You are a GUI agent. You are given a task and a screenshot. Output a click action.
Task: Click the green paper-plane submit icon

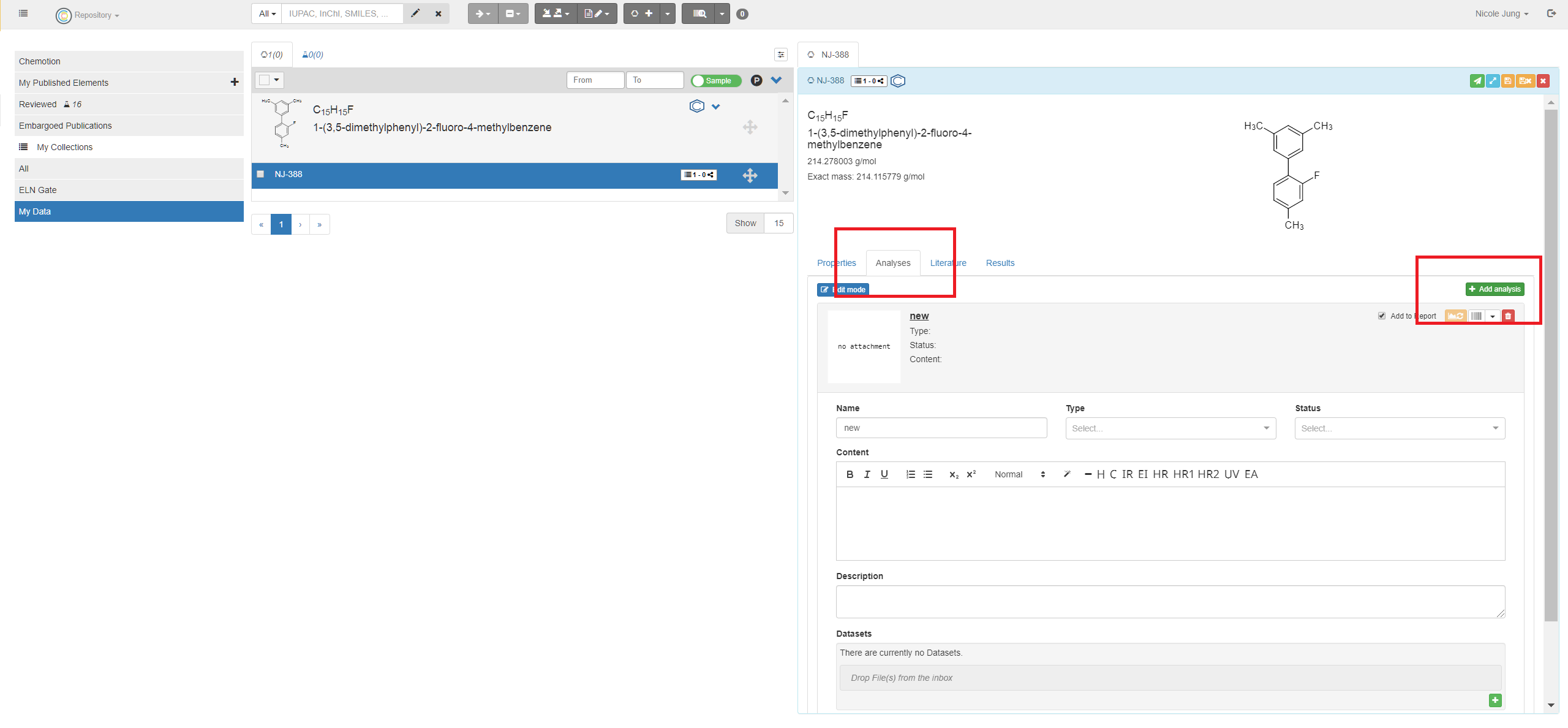coord(1477,81)
